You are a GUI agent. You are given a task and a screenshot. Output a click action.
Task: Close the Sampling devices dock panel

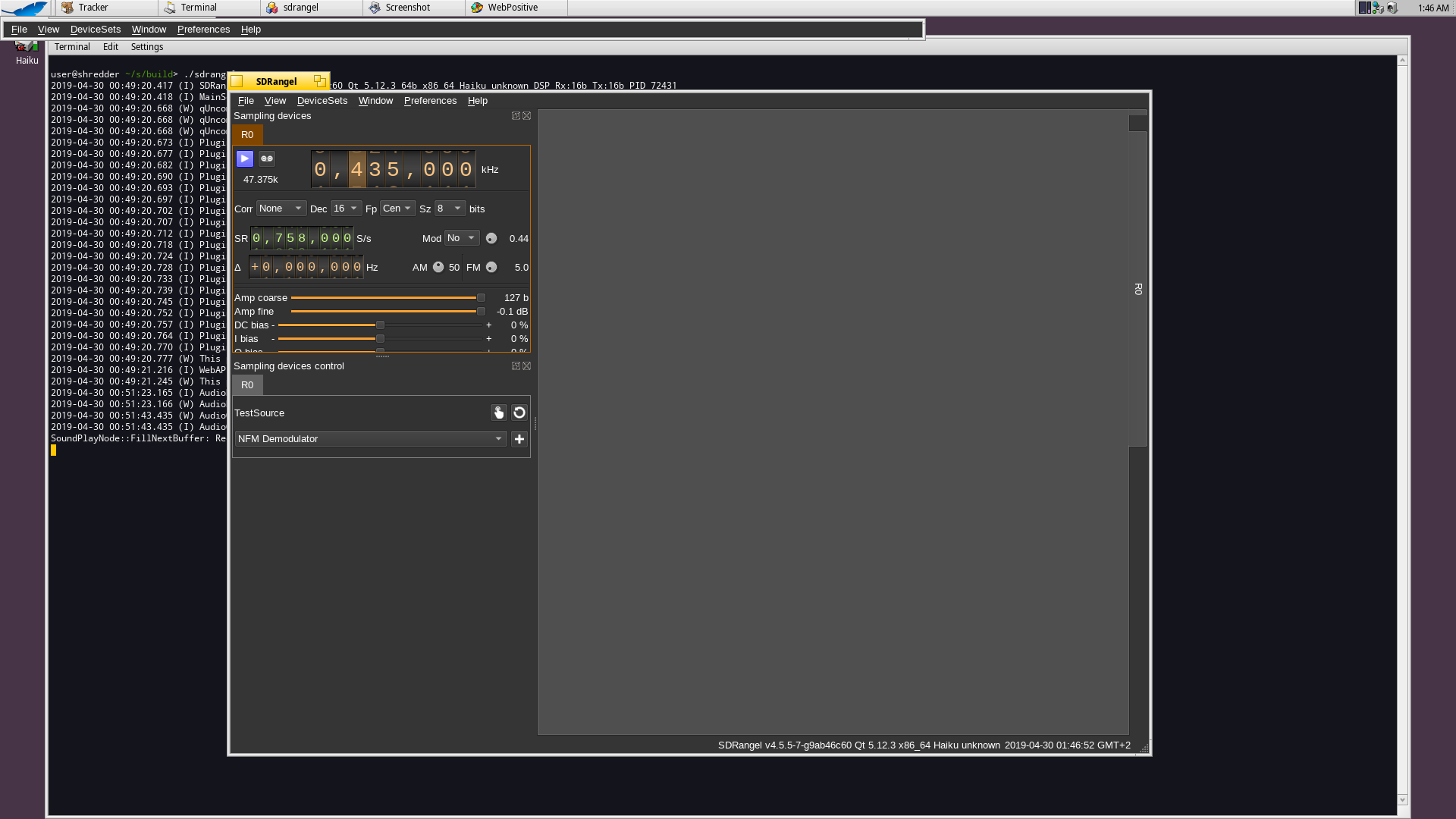[x=527, y=116]
